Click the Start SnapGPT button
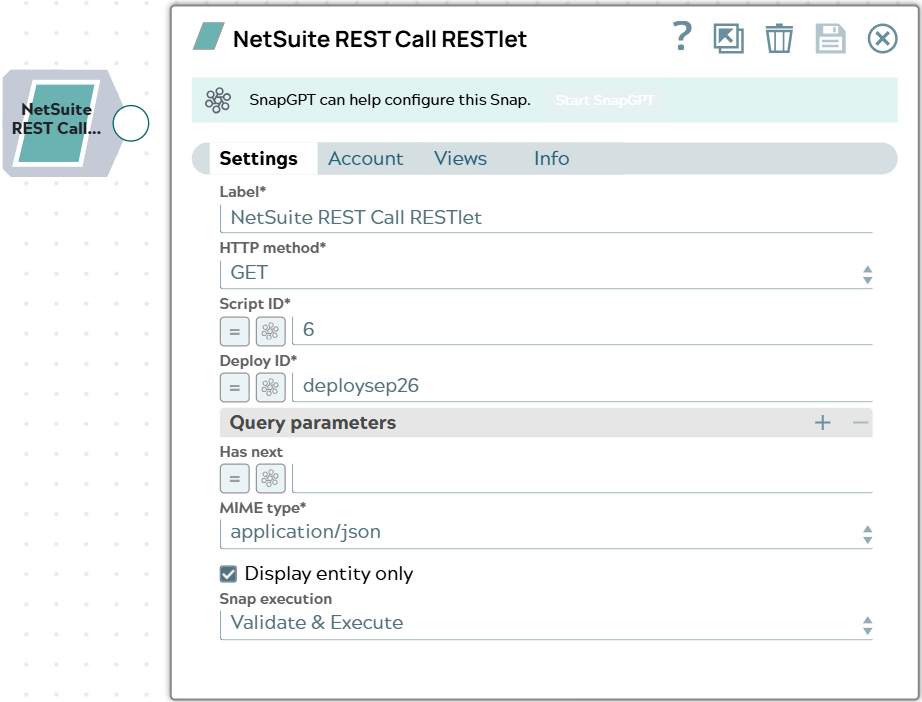Viewport: 922px width, 702px height. pos(605,101)
